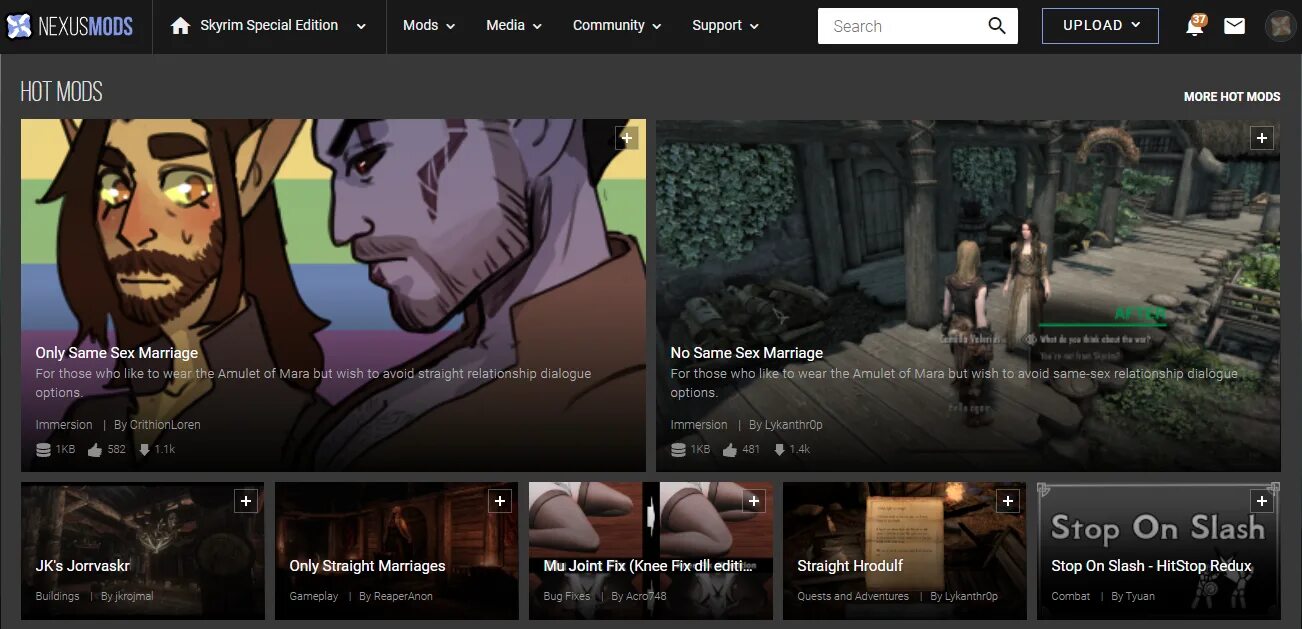Open the JK's Jorrvaskr mod thumbnail

click(143, 551)
